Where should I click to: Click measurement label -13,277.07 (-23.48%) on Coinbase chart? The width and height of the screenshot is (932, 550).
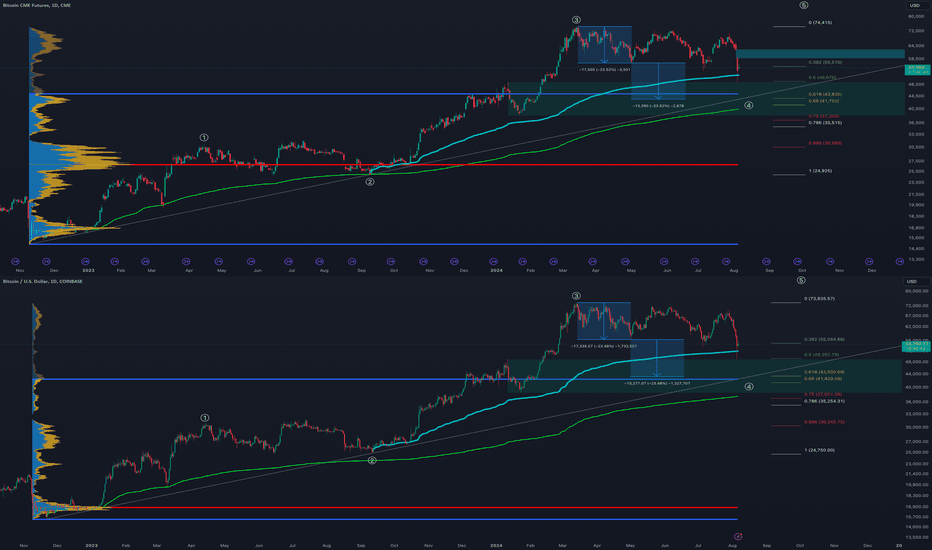(657, 383)
